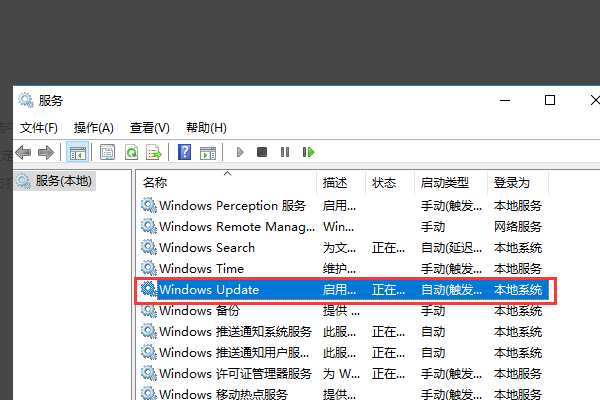Click 提供 ... description of Windows 备份
600x400 pixels.
pos(341,310)
